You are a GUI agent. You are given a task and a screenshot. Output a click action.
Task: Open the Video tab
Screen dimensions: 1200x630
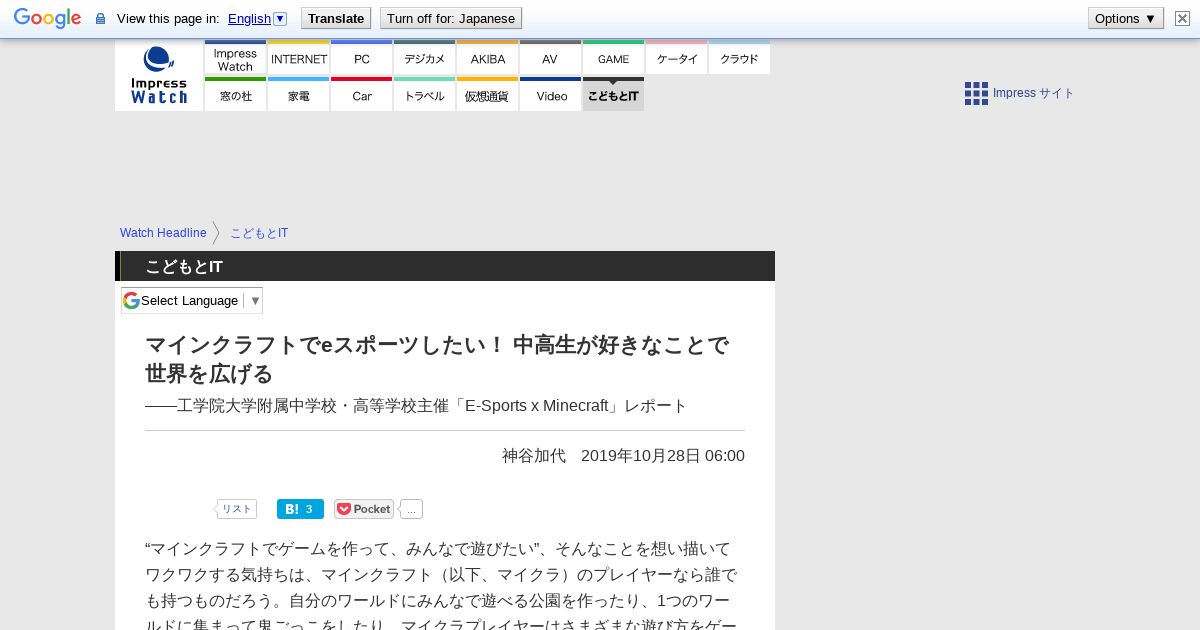550,95
